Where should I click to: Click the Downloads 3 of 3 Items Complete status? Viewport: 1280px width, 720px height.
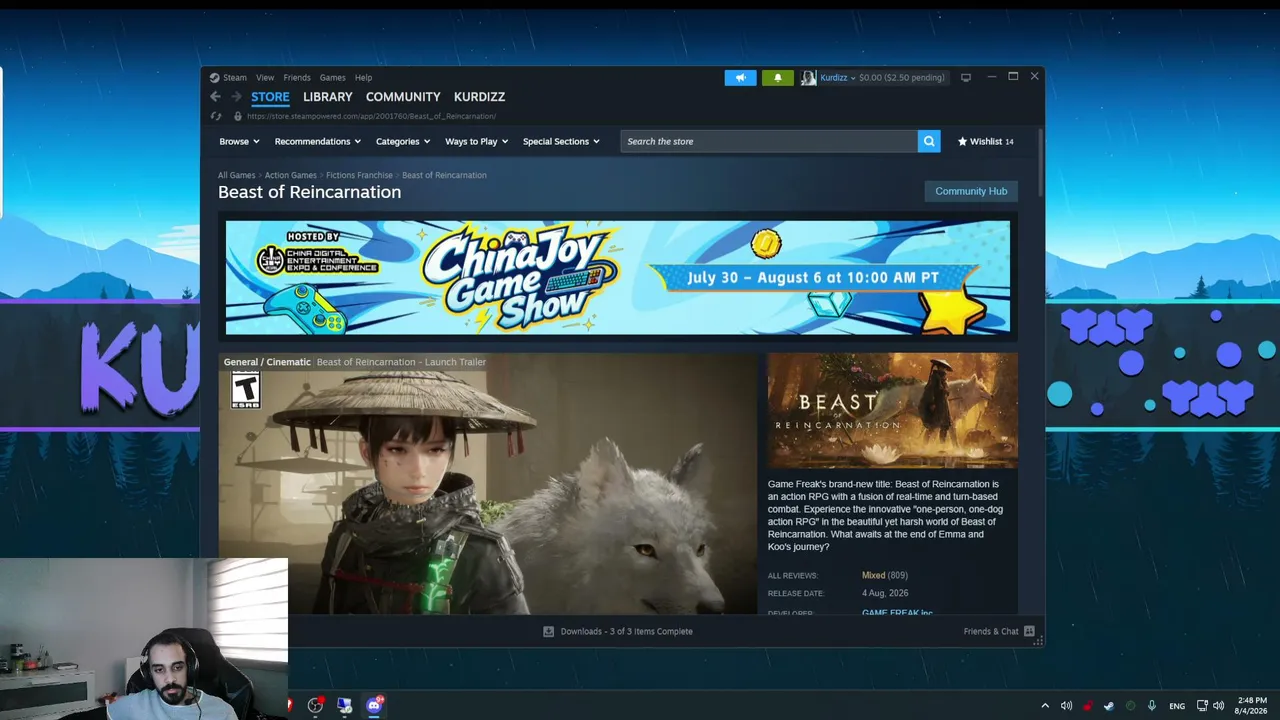pyautogui.click(x=626, y=631)
